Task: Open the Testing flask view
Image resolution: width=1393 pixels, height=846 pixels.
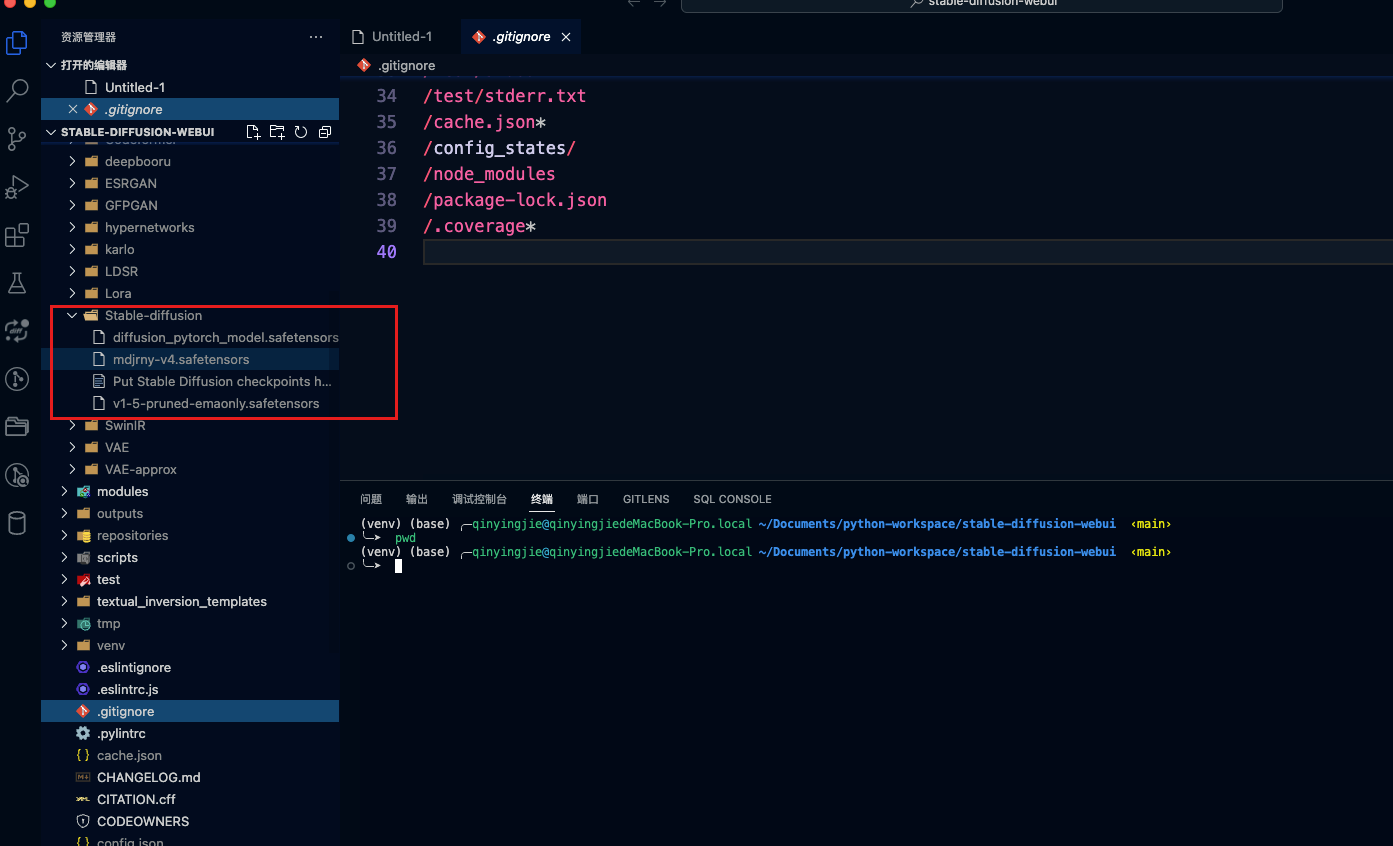Action: 17,283
